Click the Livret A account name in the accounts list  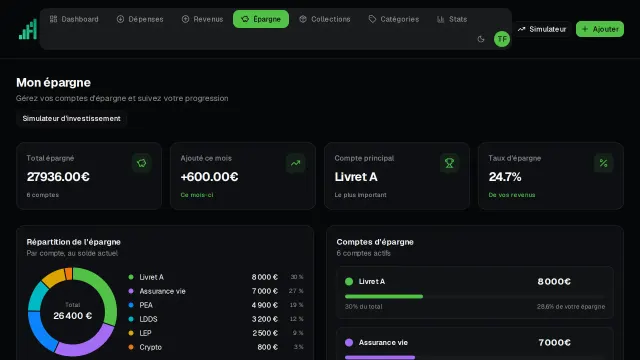coord(372,281)
